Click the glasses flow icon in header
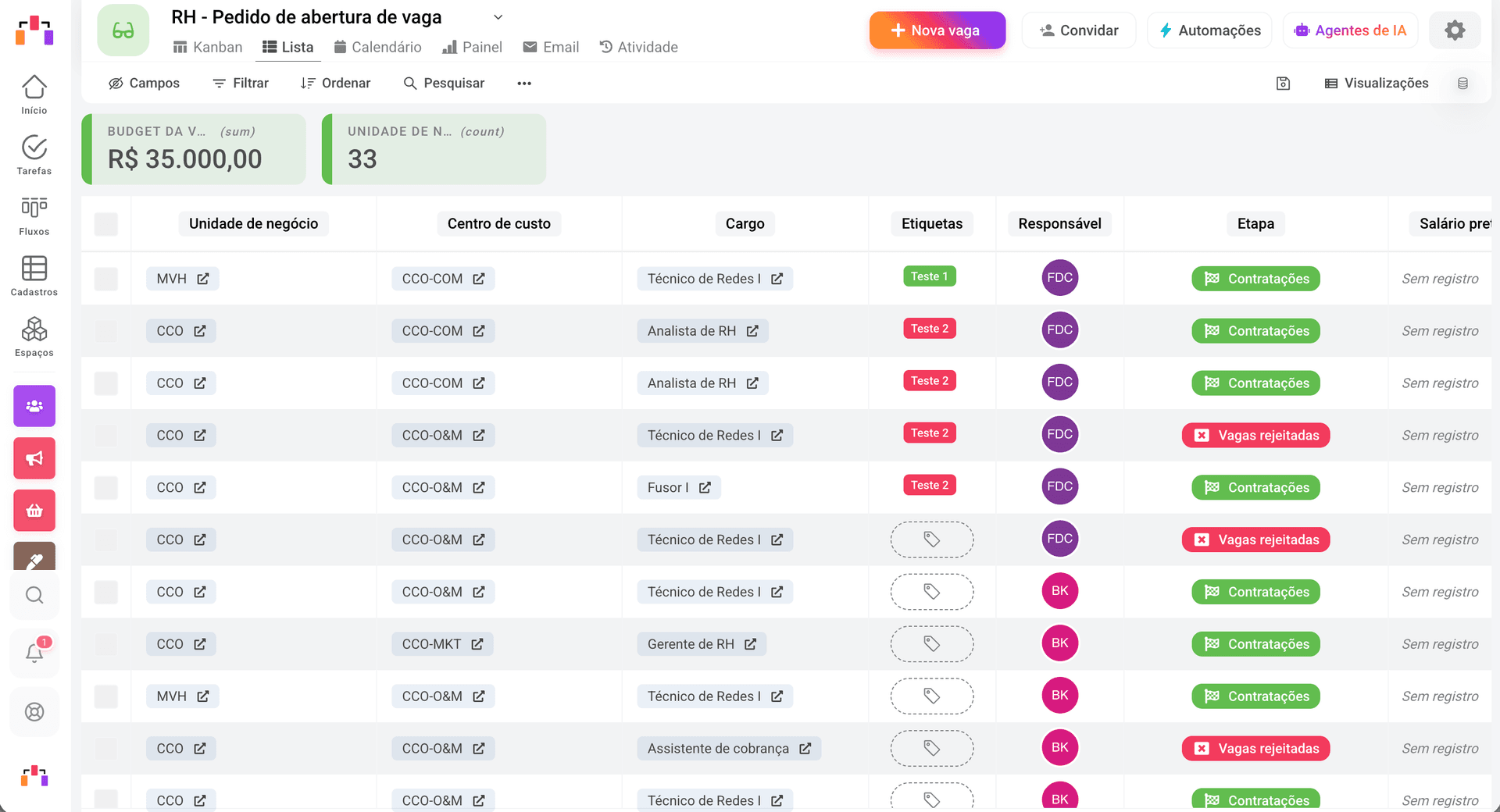Viewport: 1500px width, 812px height. point(123,30)
